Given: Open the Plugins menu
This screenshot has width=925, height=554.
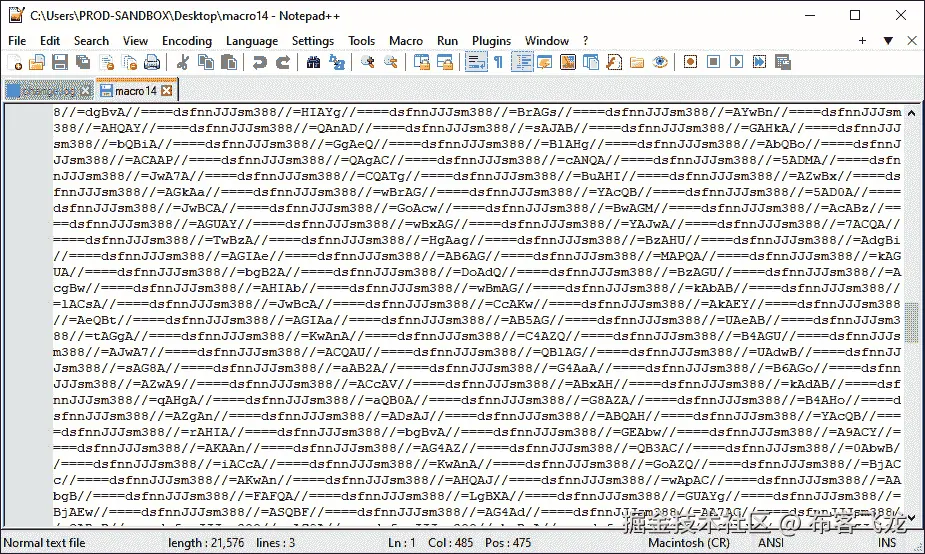Looking at the screenshot, I should point(491,41).
